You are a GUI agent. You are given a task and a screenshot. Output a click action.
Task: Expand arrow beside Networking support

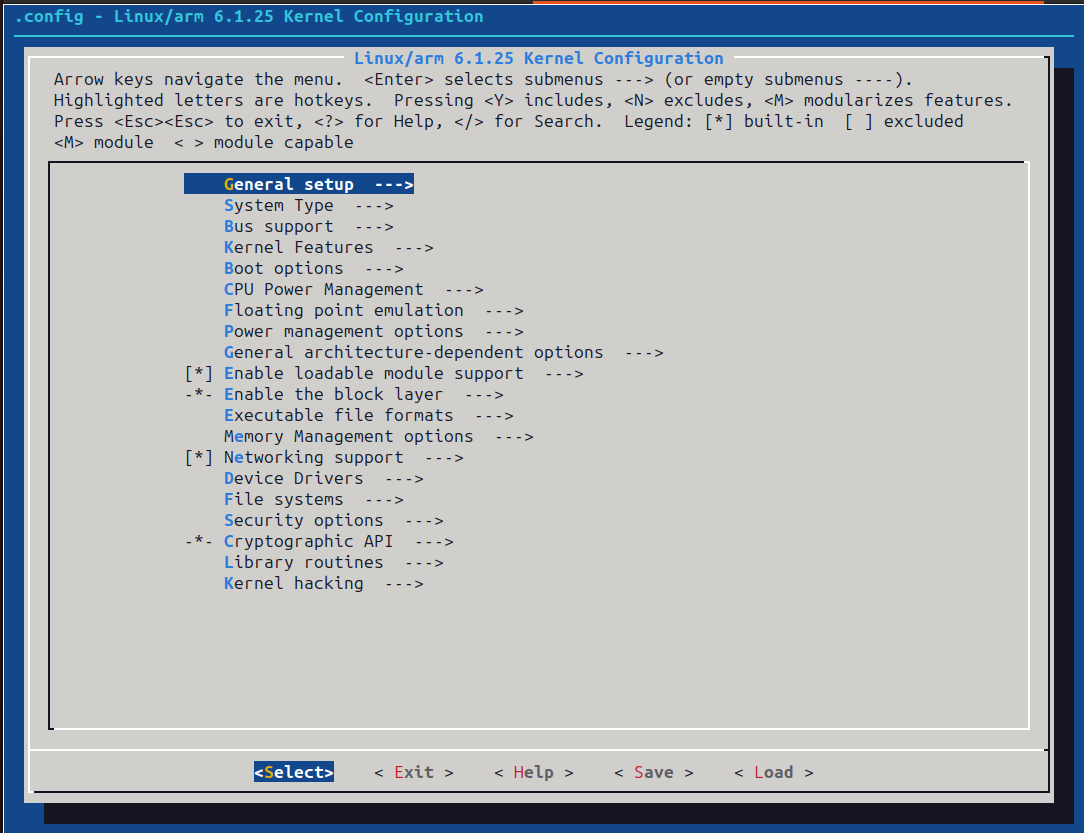pyautogui.click(x=444, y=458)
